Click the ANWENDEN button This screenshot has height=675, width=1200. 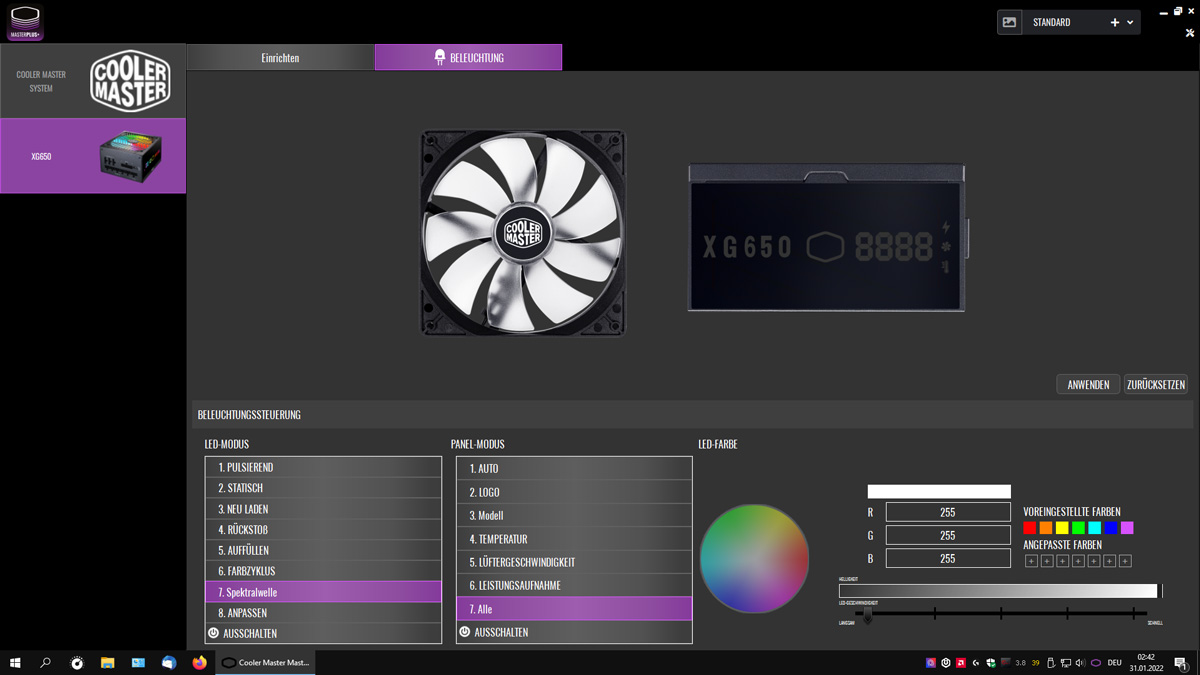[x=1088, y=384]
